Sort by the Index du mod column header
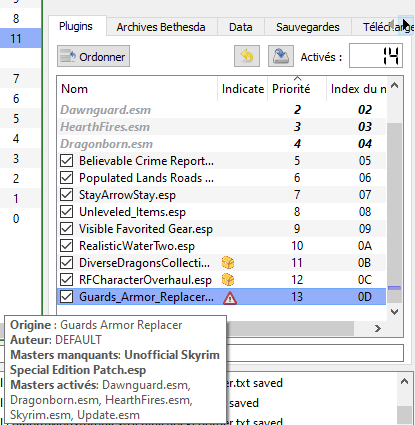This screenshot has height=425, width=415. 356,89
